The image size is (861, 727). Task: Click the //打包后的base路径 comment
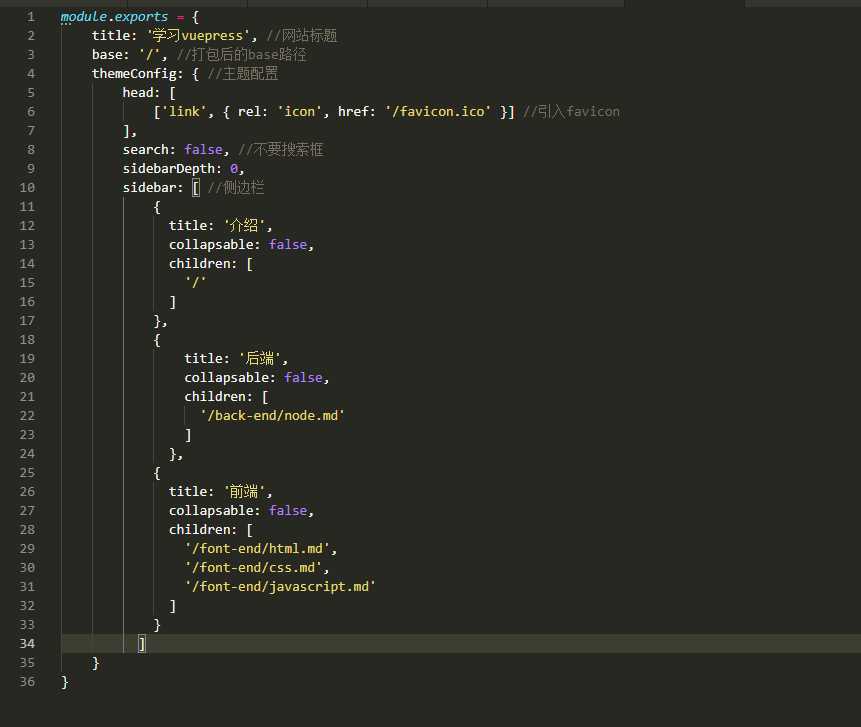coord(241,55)
